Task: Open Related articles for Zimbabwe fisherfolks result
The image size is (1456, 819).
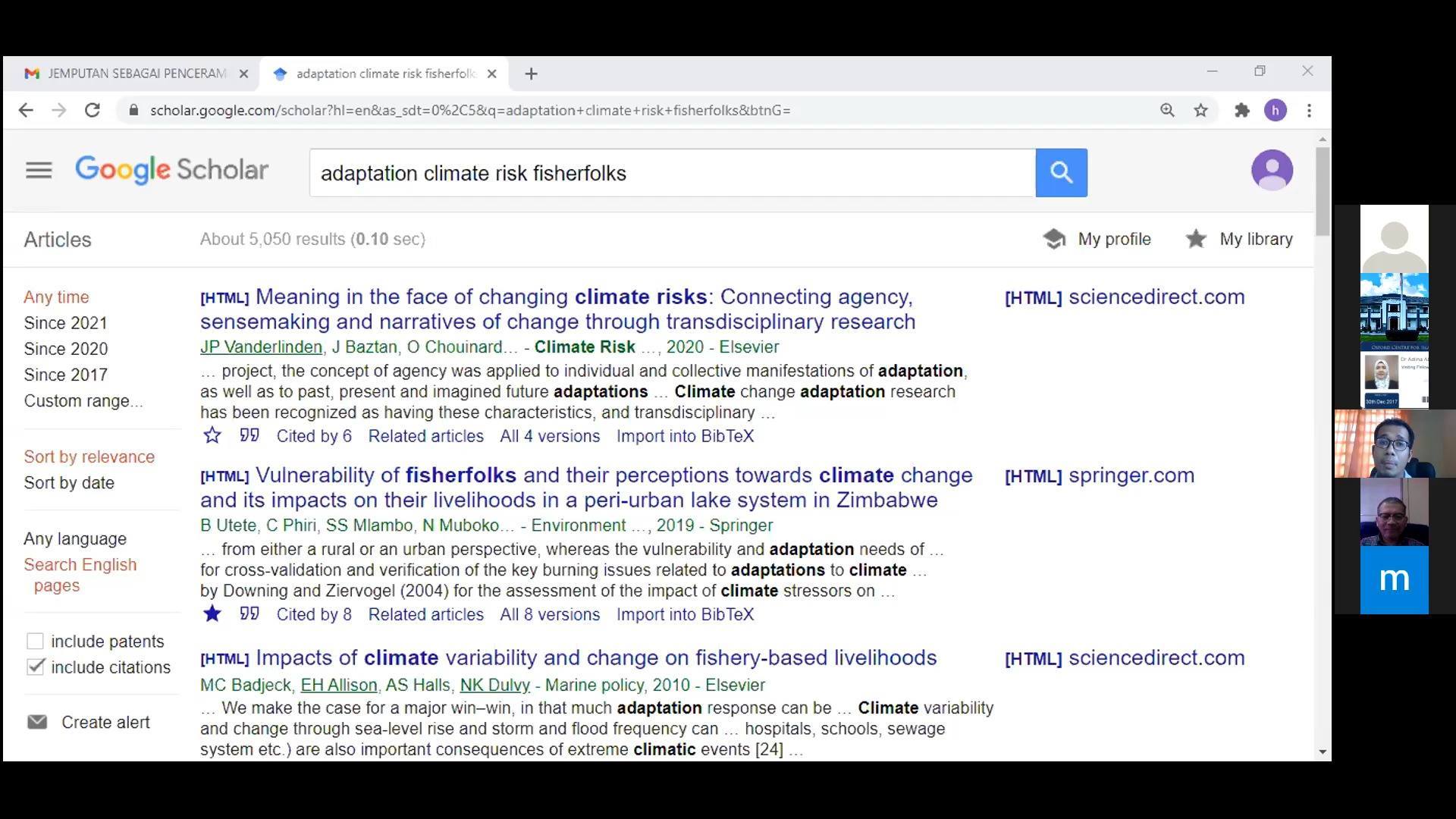Action: 426,614
